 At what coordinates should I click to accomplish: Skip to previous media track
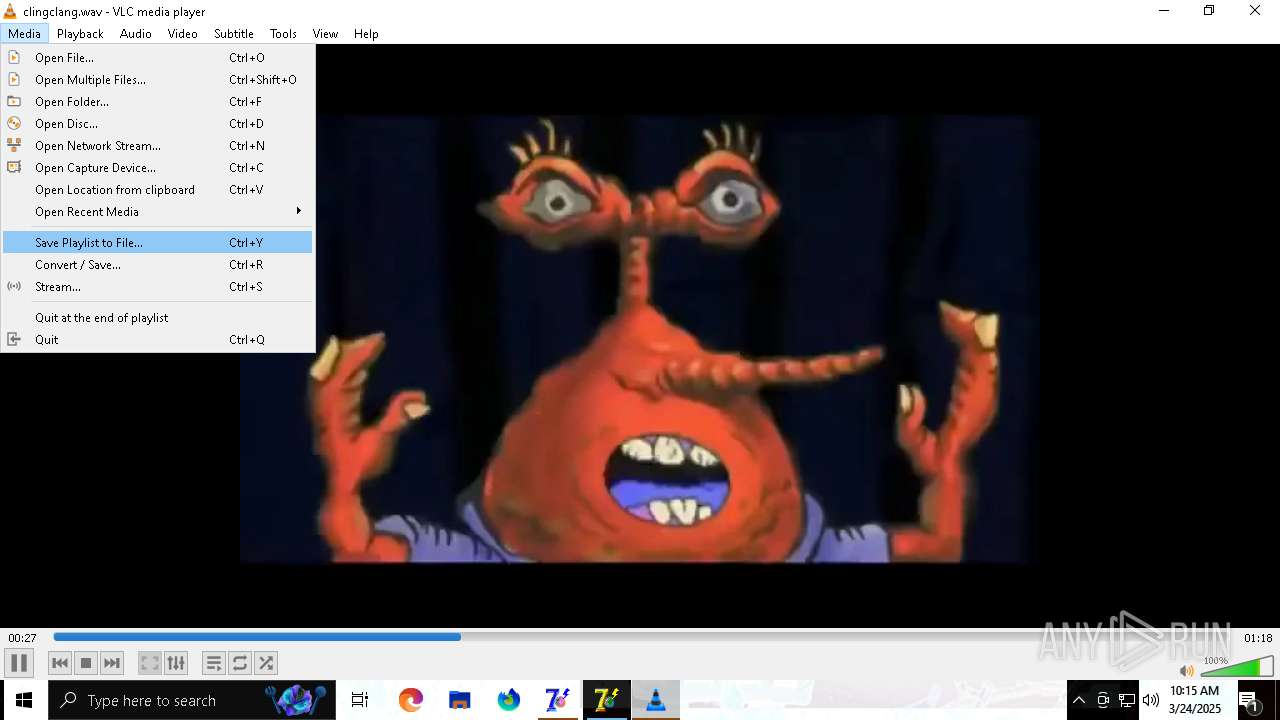pyautogui.click(x=60, y=663)
